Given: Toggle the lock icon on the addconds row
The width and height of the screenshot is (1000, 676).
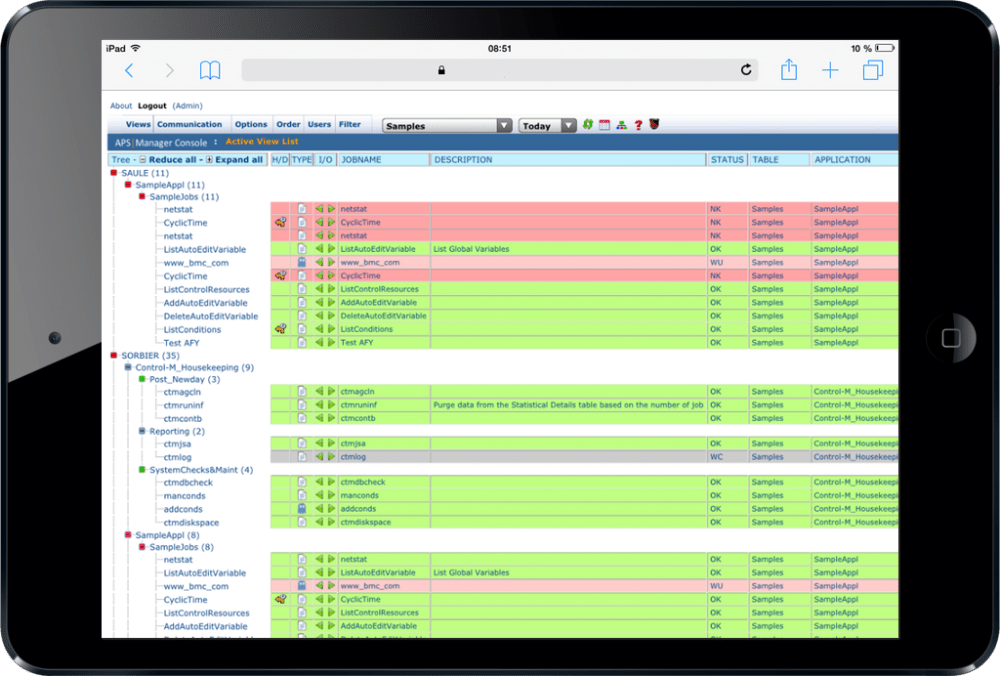Looking at the screenshot, I should tap(303, 508).
